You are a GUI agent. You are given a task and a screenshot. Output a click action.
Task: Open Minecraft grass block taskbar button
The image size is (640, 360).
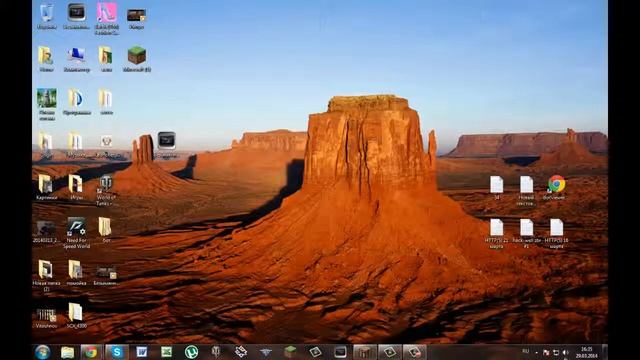pyautogui.click(x=290, y=352)
